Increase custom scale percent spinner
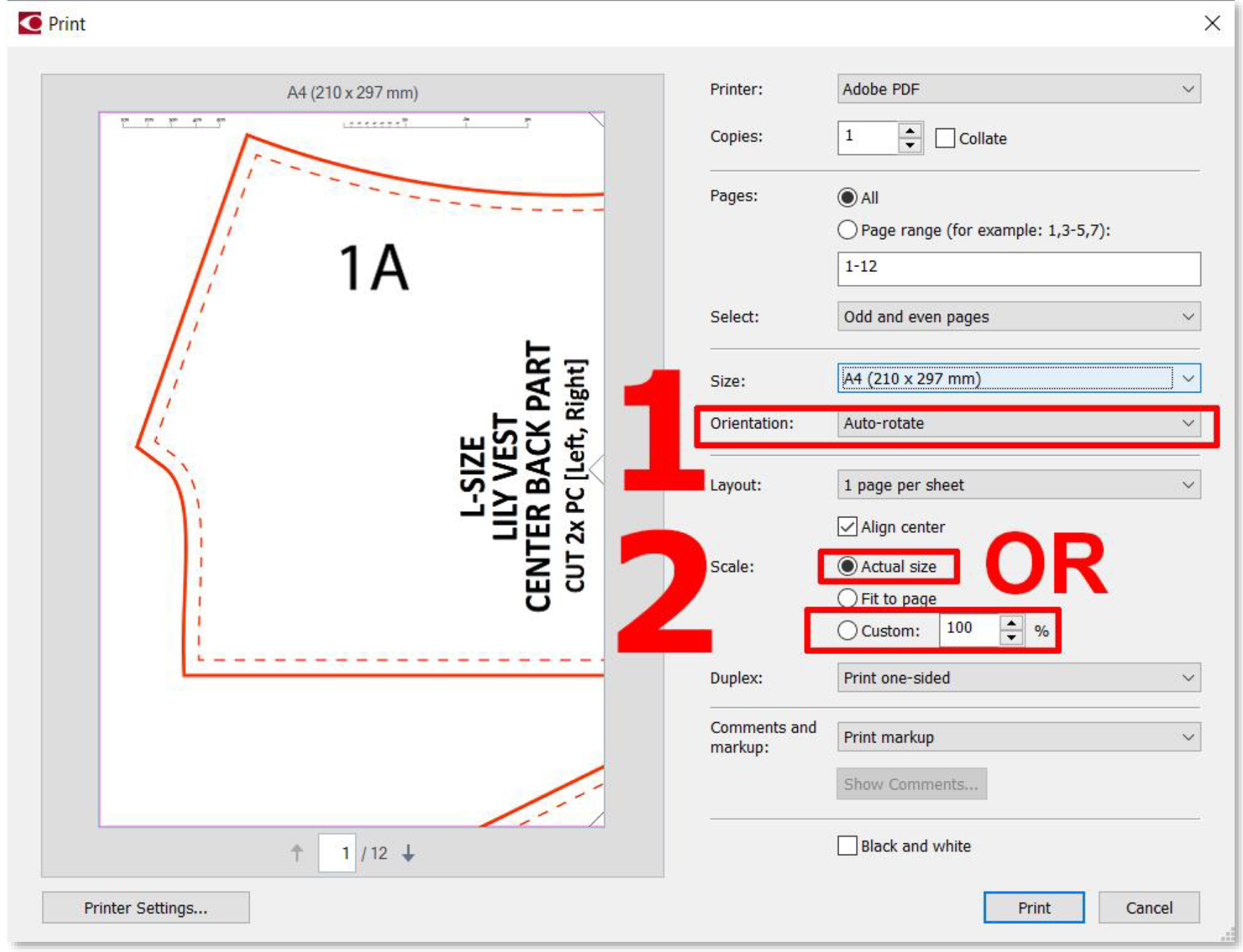1243x952 pixels. point(1011,623)
